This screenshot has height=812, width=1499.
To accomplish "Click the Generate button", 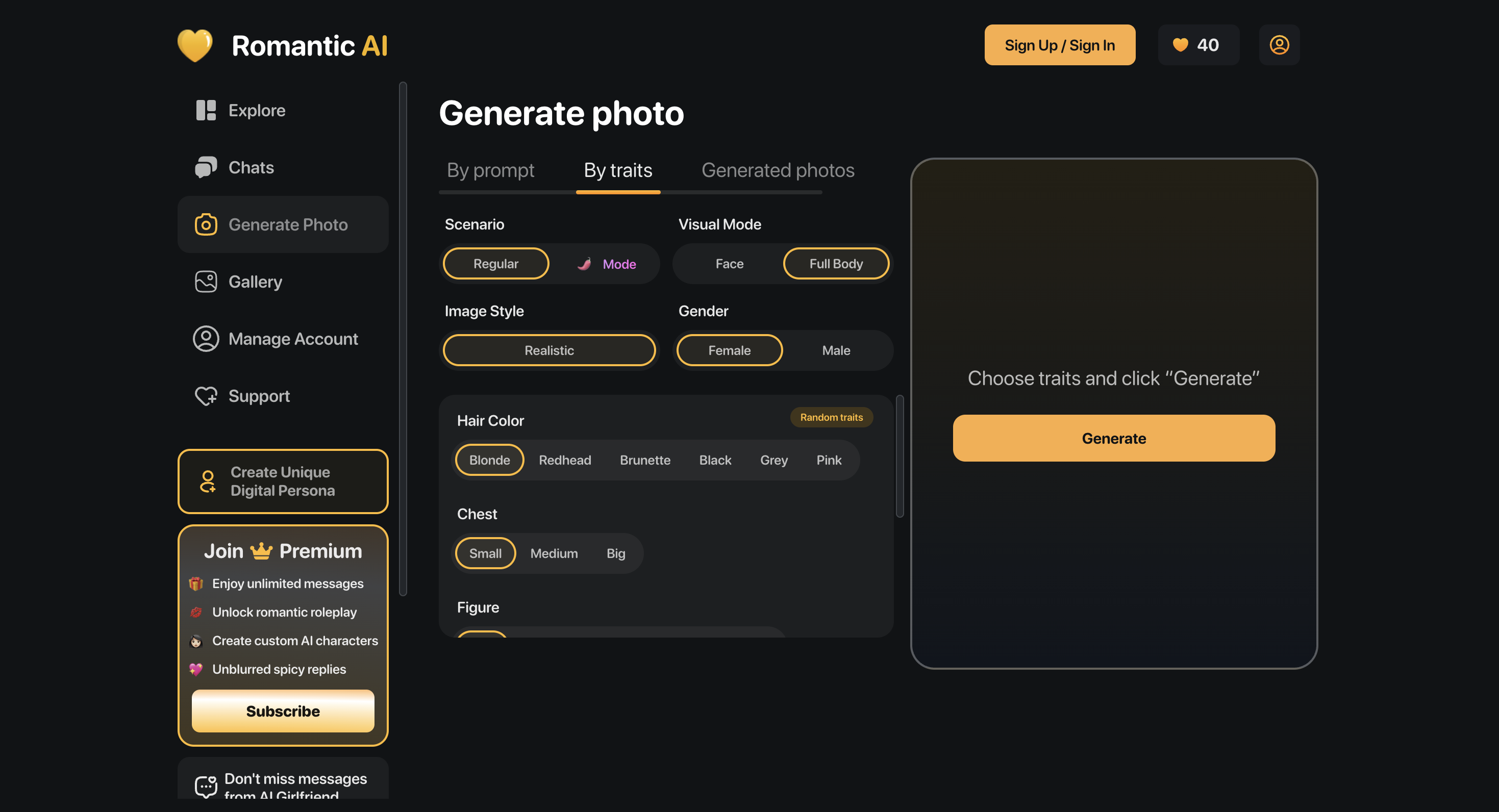I will click(x=1113, y=438).
